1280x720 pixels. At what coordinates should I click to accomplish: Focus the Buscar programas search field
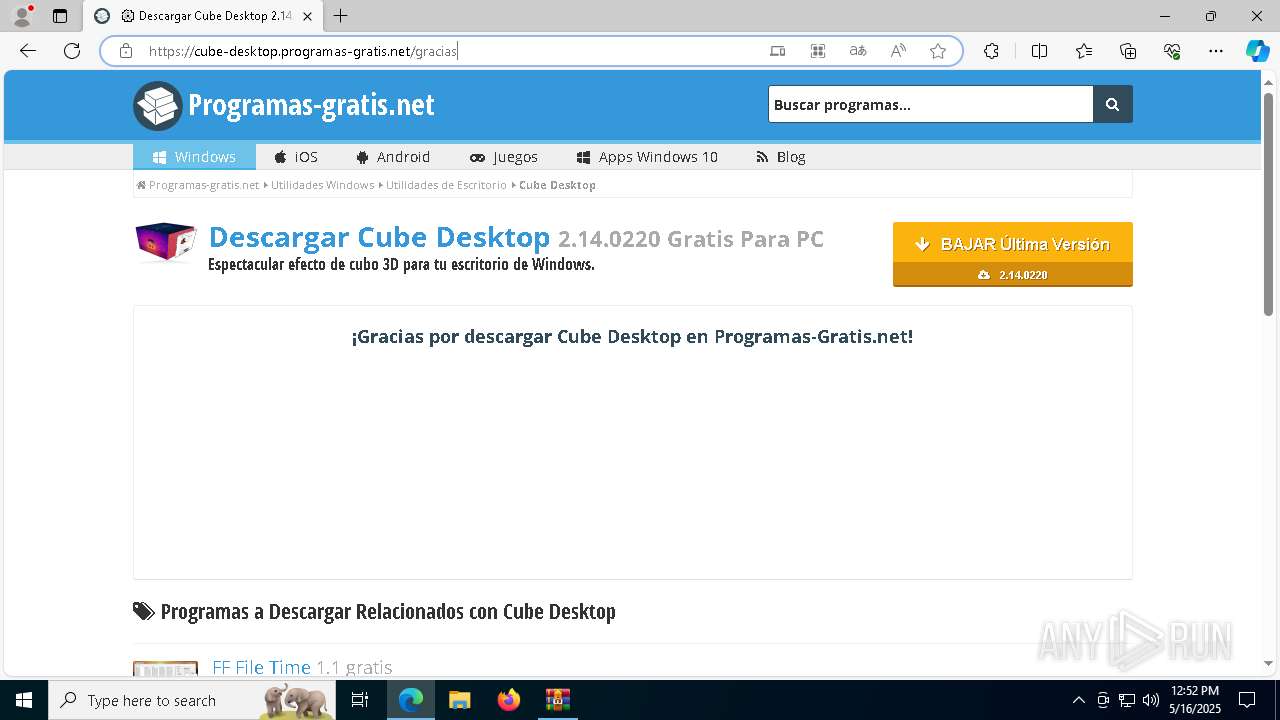pos(930,104)
